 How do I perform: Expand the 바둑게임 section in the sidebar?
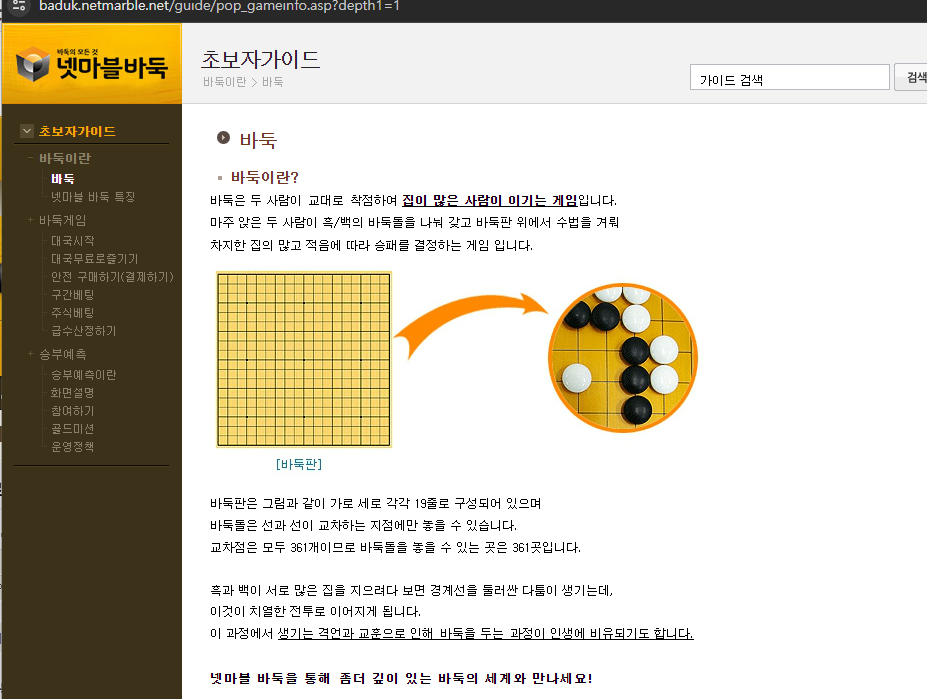[29, 220]
